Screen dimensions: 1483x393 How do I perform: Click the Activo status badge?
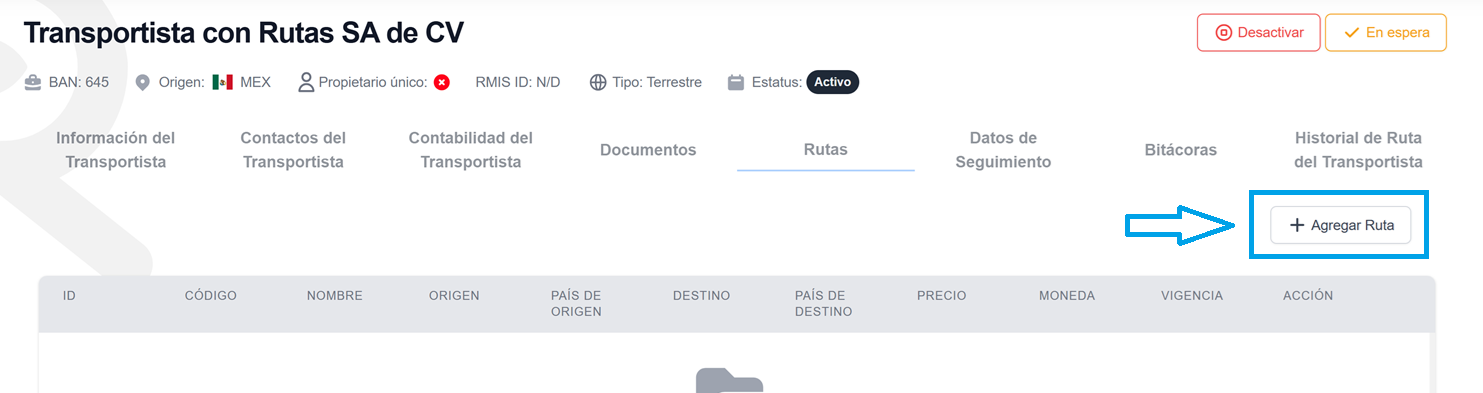click(832, 82)
